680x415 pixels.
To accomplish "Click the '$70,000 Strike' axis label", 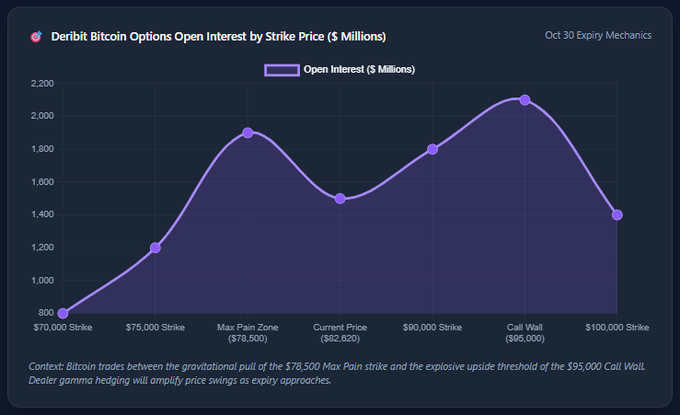I will pos(63,327).
